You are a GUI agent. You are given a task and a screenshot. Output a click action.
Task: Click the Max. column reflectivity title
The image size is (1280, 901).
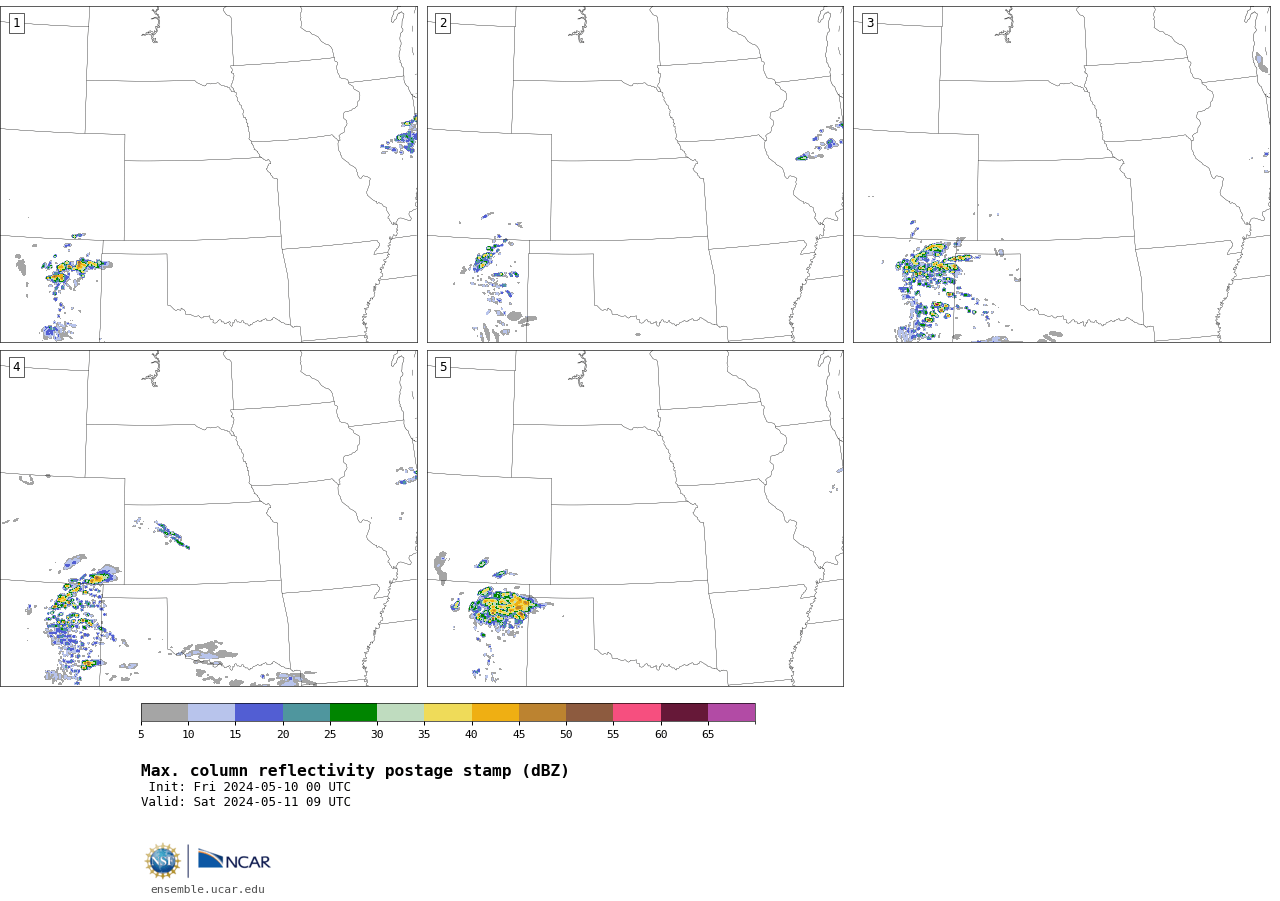355,771
